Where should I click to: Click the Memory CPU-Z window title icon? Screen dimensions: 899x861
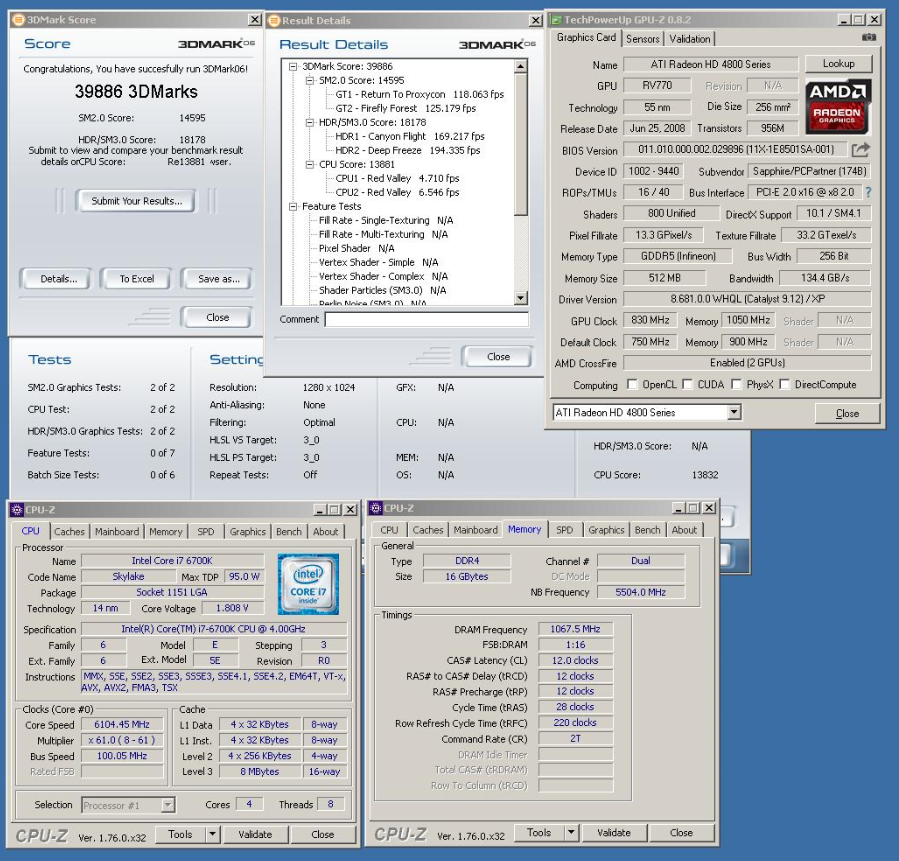[376, 508]
